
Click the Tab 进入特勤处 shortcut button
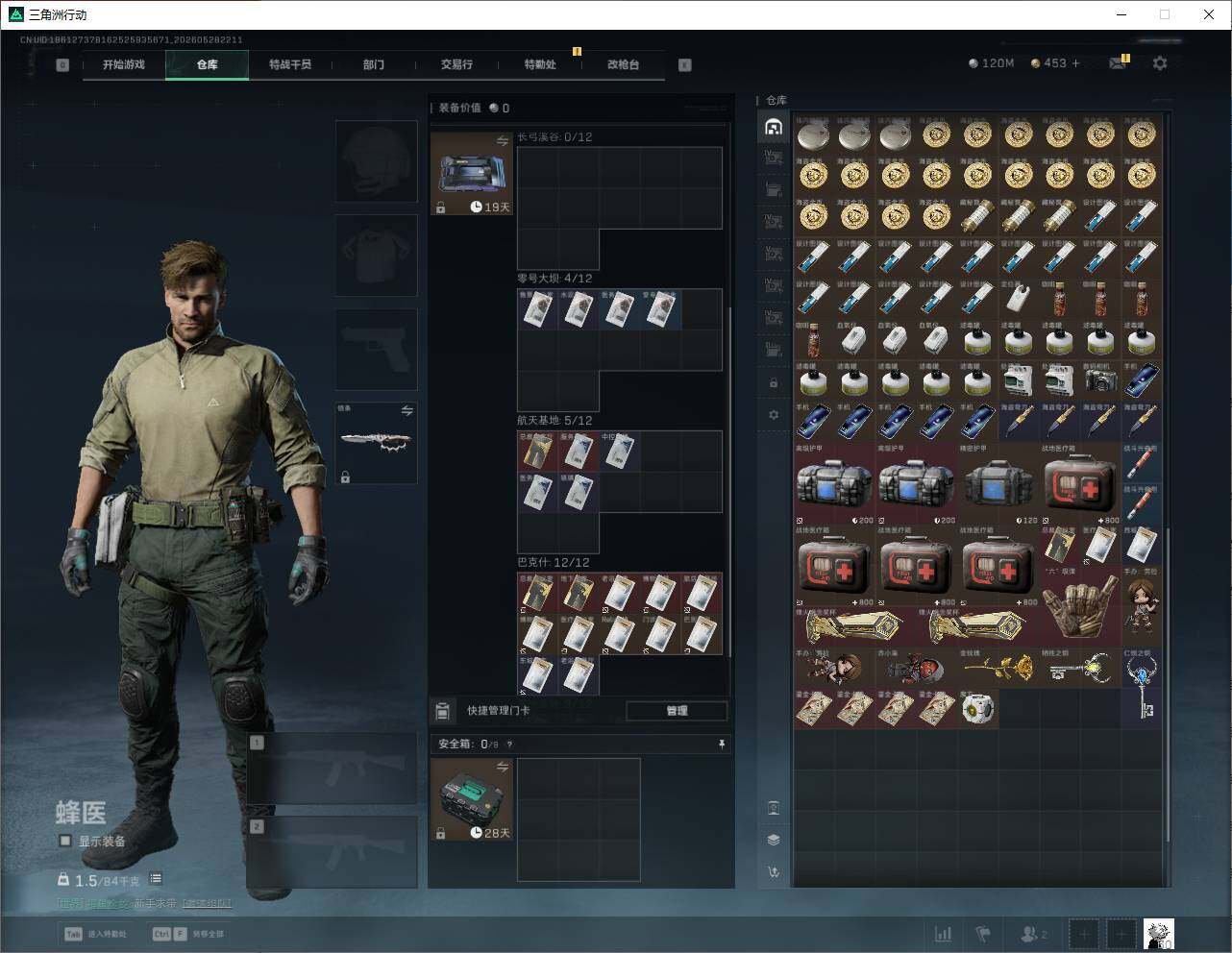pyautogui.click(x=96, y=934)
